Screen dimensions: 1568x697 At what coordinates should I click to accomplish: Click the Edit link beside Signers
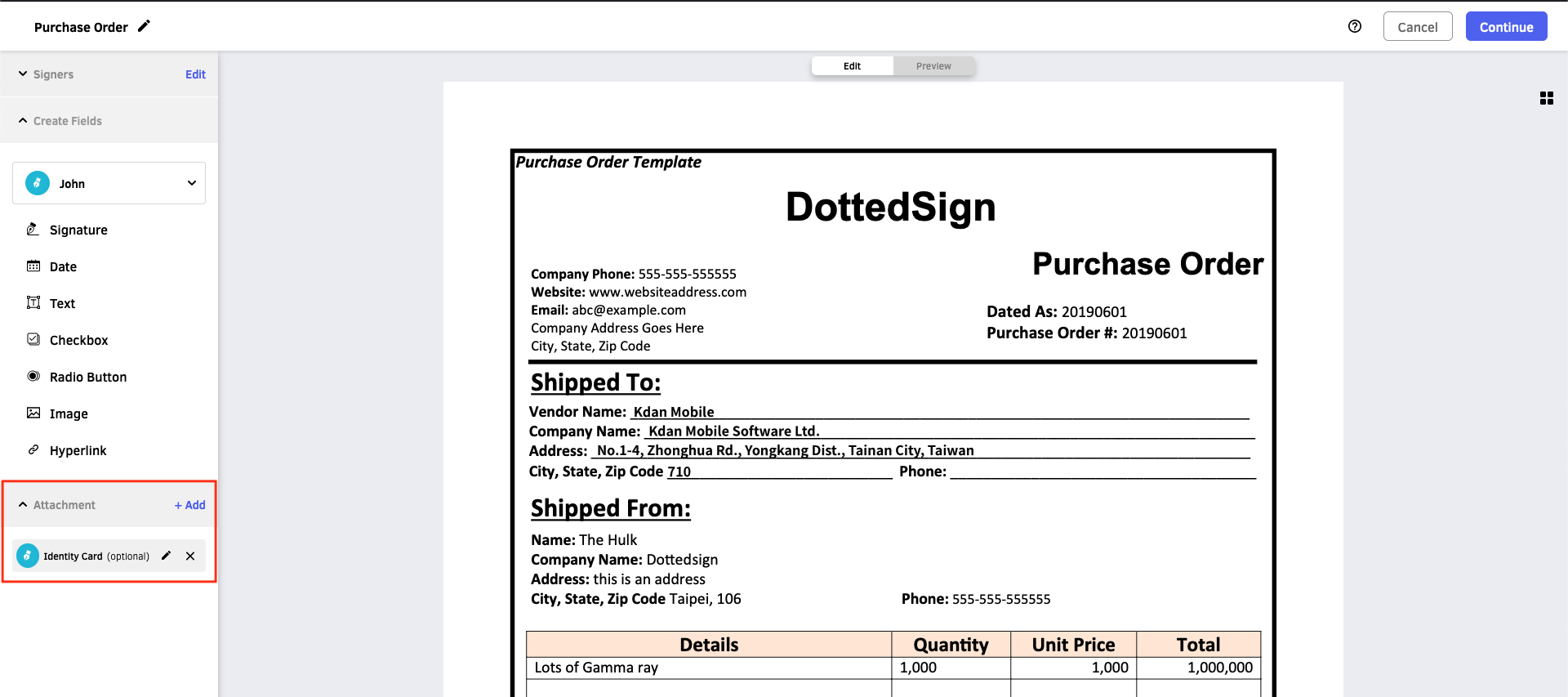click(x=195, y=74)
